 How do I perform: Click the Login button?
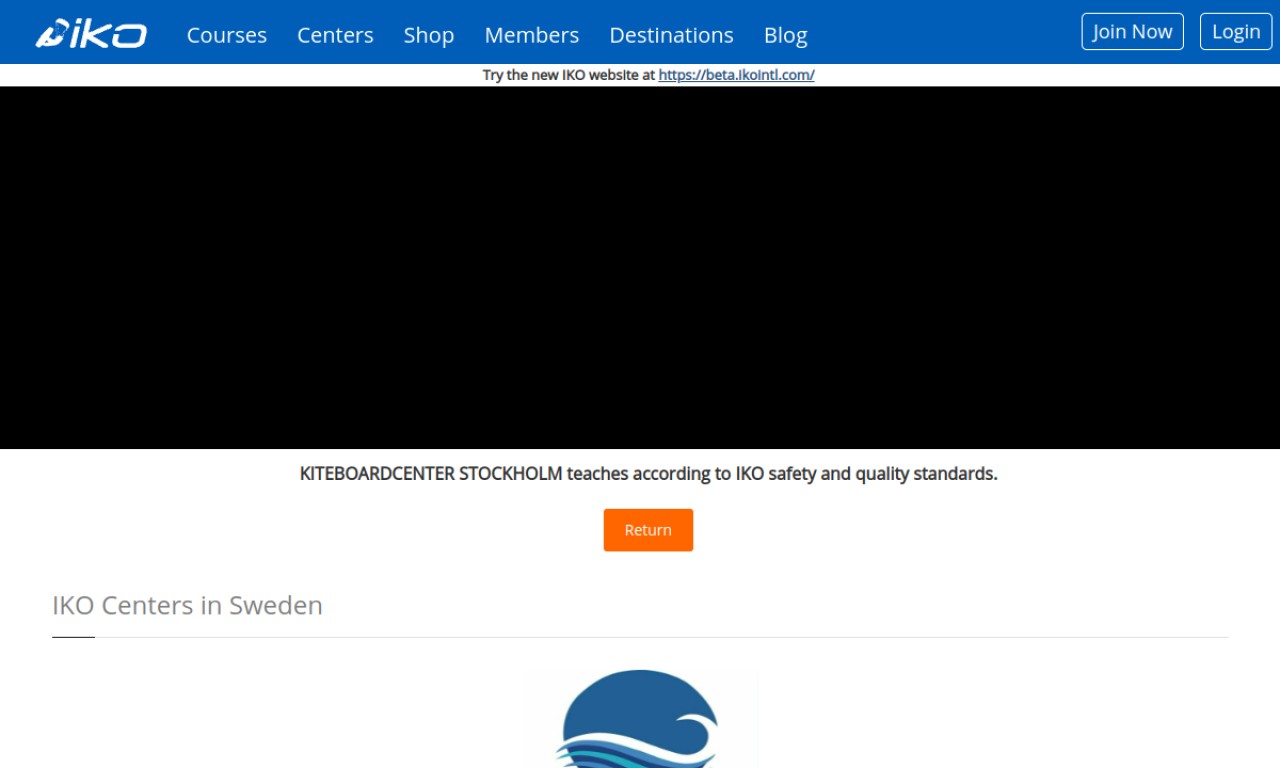pyautogui.click(x=1236, y=31)
